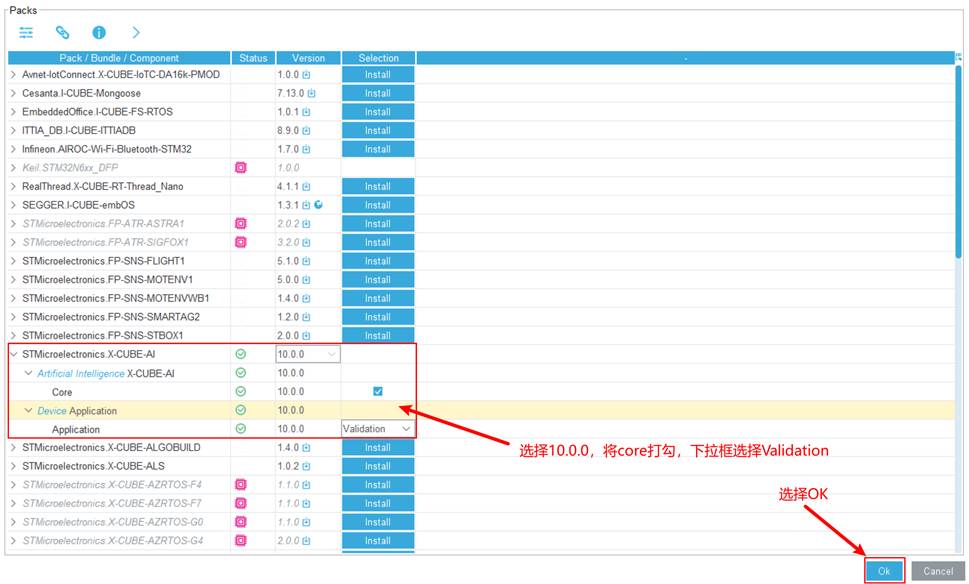Select the Application component row label
The image size is (969, 584).
75,429
